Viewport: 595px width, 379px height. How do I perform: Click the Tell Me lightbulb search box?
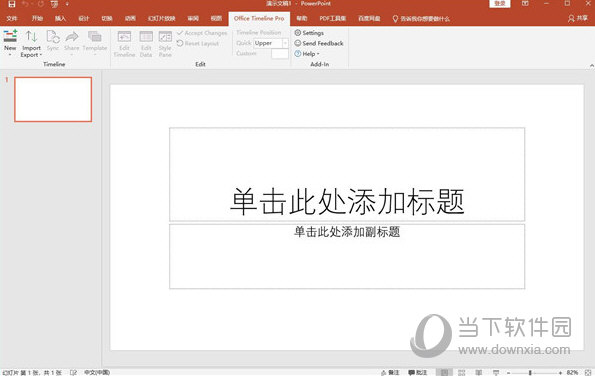click(x=421, y=19)
